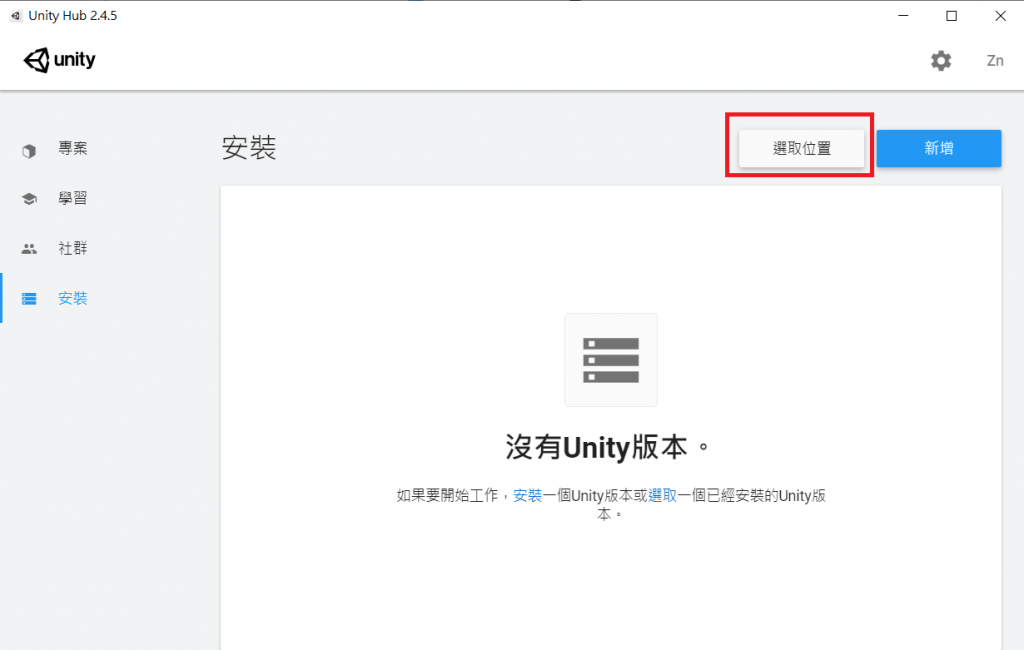Click the 安裝 page title

coord(249,148)
